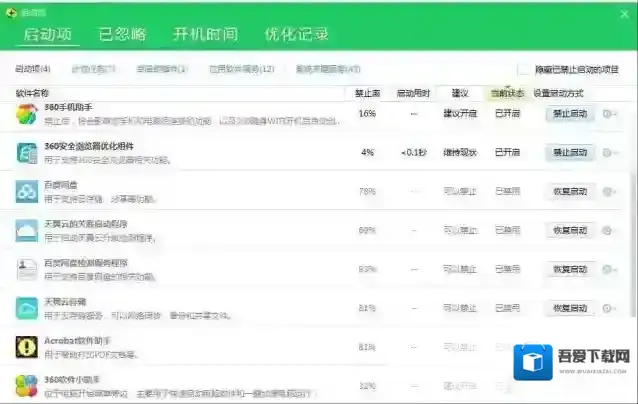Click the 360安全浏览器优化组件 name text
This screenshot has width=638, height=404.
coord(89,146)
